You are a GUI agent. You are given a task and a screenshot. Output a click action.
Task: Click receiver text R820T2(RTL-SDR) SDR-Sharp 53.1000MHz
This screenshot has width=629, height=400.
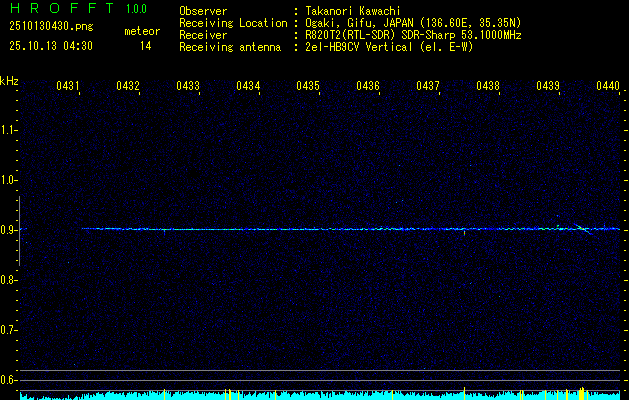click(413, 35)
